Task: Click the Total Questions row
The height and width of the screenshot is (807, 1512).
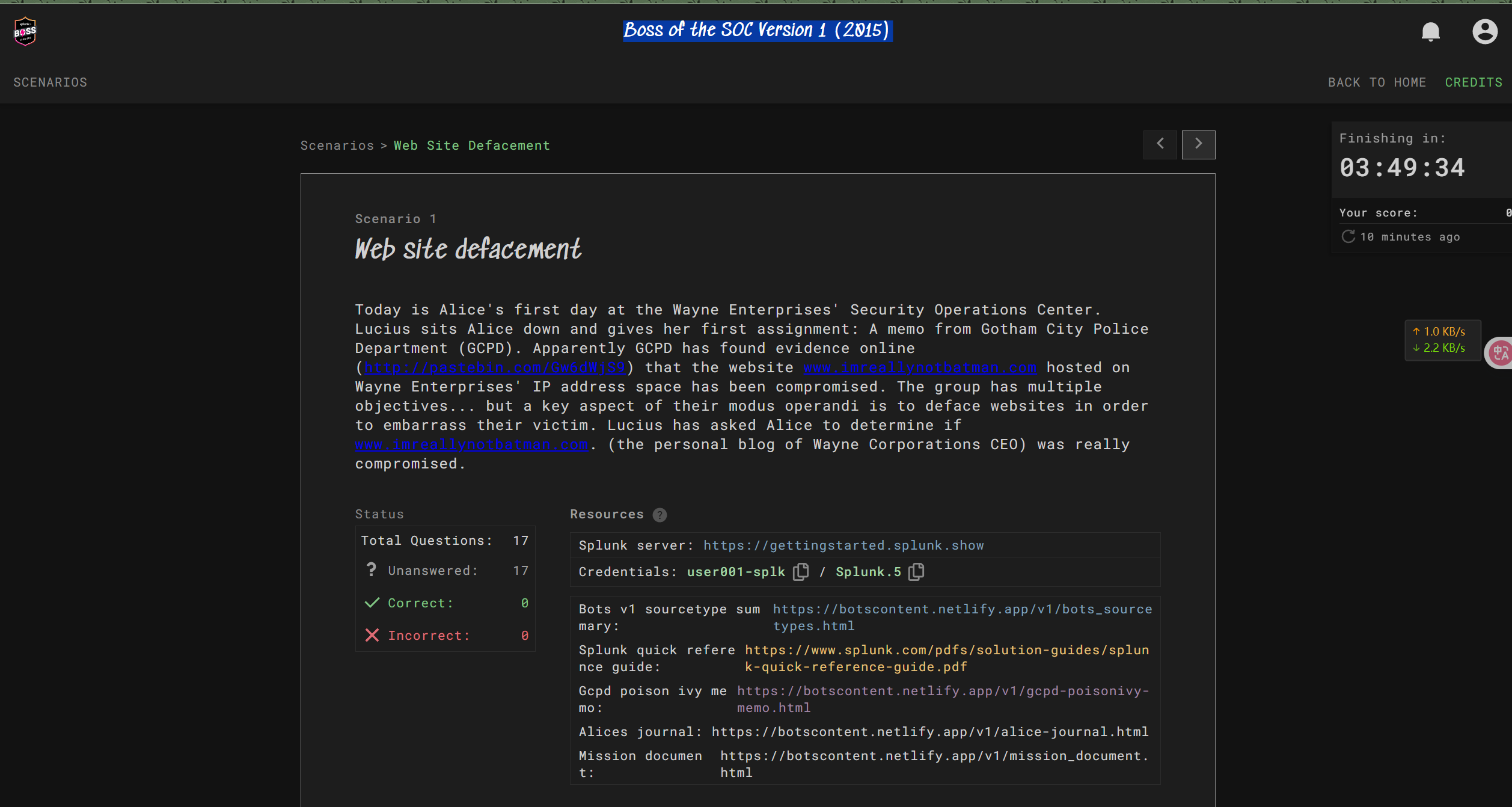Action: tap(445, 541)
